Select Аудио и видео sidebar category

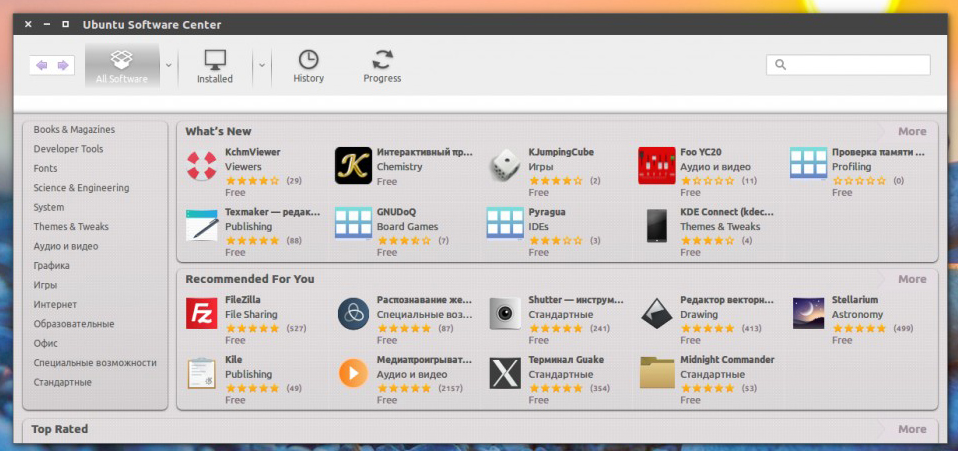65,246
